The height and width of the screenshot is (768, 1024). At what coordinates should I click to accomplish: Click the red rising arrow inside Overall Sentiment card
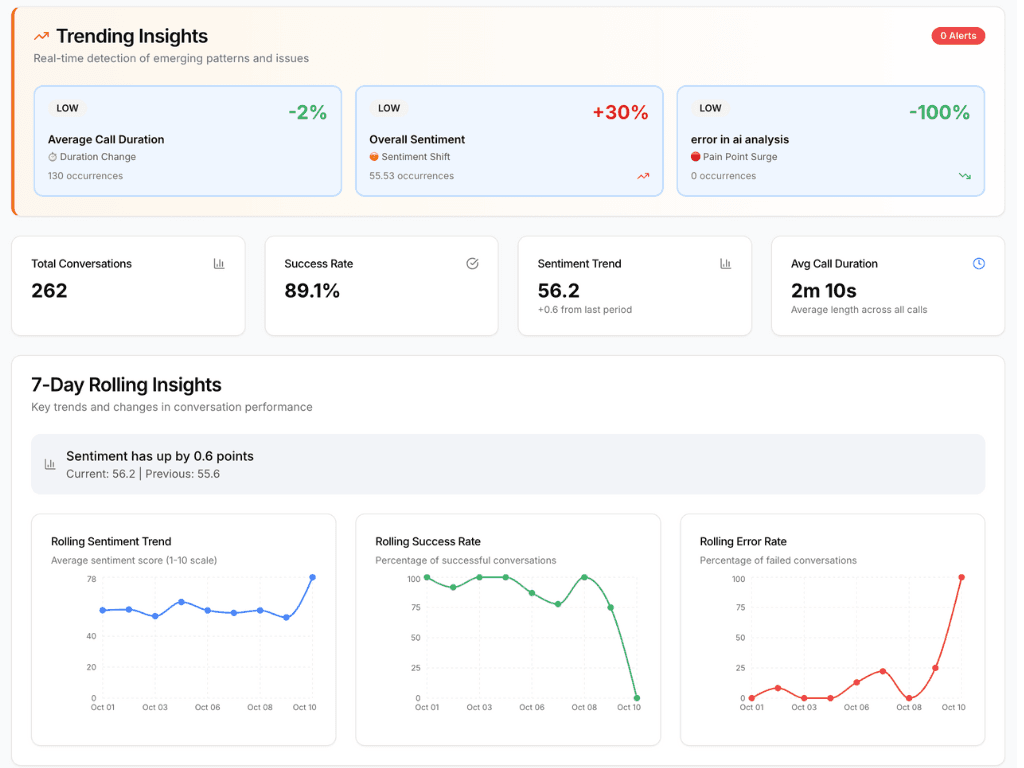pyautogui.click(x=644, y=176)
